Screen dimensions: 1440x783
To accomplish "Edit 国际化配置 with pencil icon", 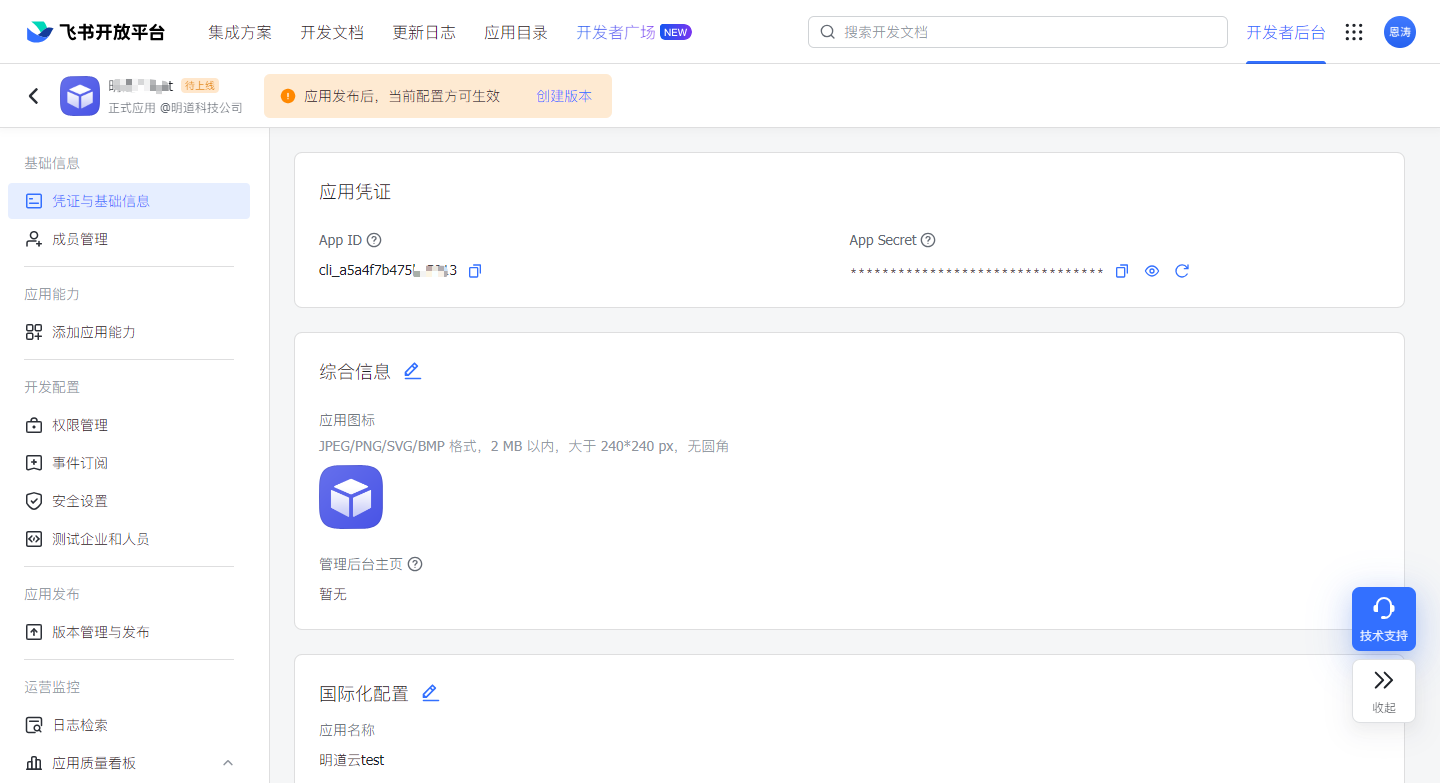I will (x=430, y=692).
